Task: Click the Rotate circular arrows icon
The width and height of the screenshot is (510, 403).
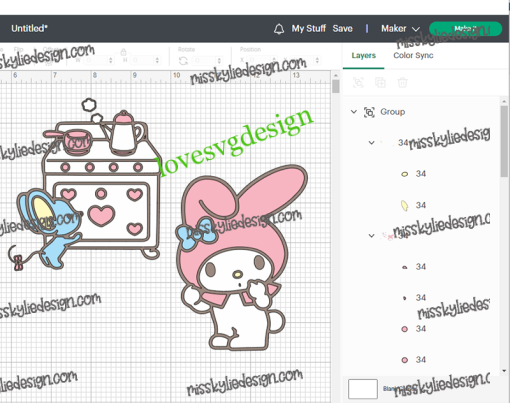Action: (183, 61)
